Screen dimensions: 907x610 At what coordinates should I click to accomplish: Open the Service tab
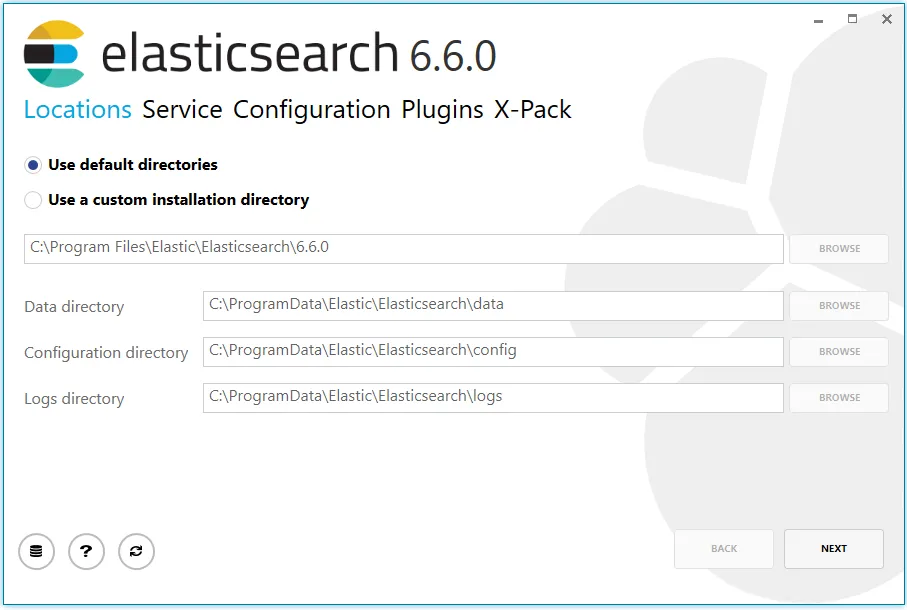(182, 110)
